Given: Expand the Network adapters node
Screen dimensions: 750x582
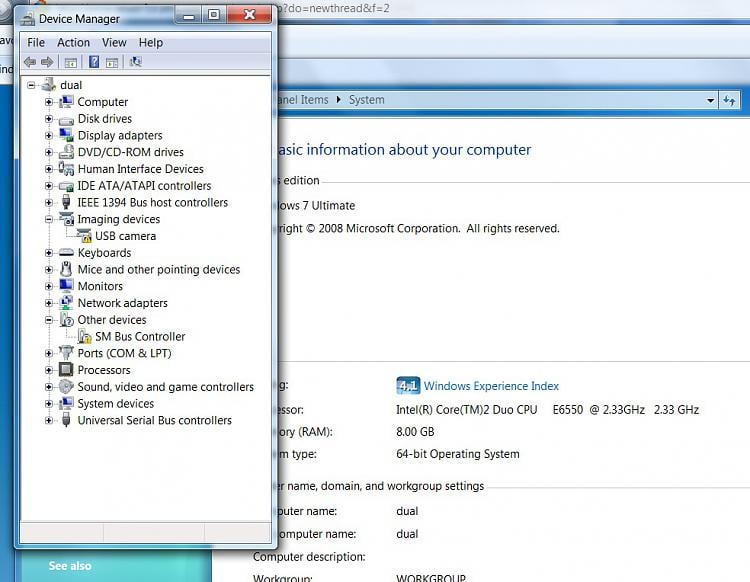Looking at the screenshot, I should click(48, 303).
